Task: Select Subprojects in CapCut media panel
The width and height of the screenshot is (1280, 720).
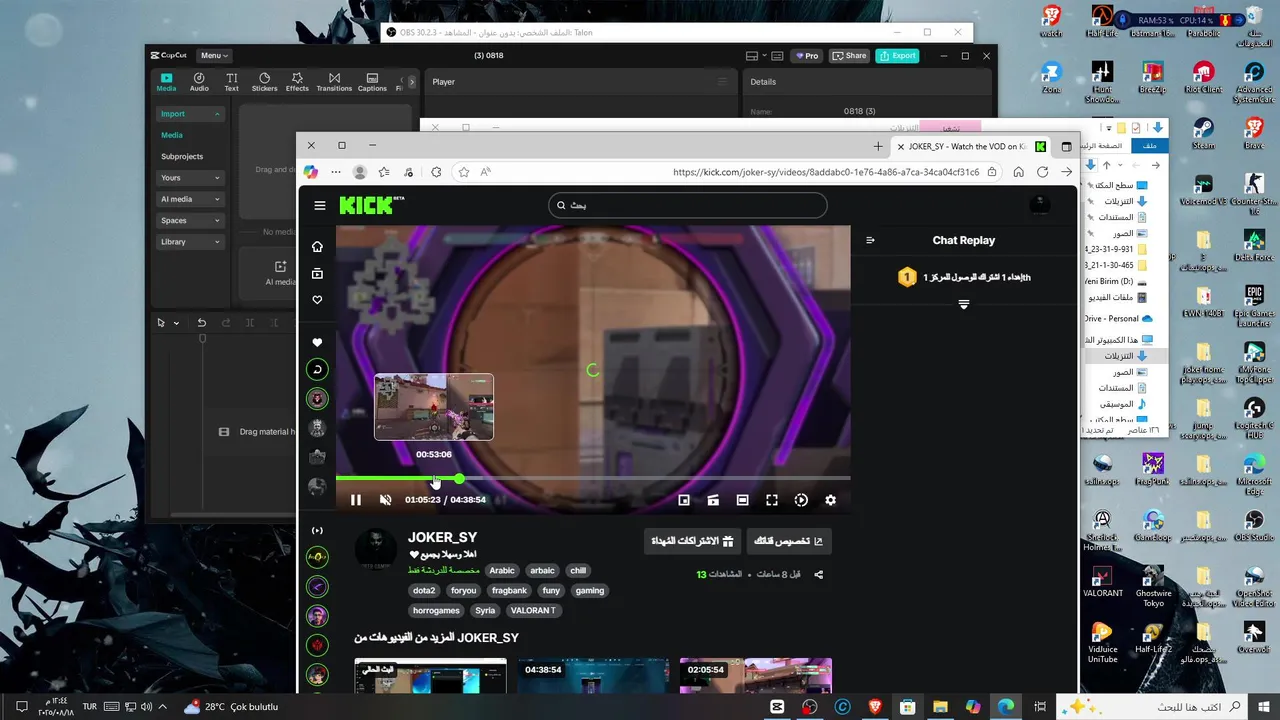Action: pos(182,157)
